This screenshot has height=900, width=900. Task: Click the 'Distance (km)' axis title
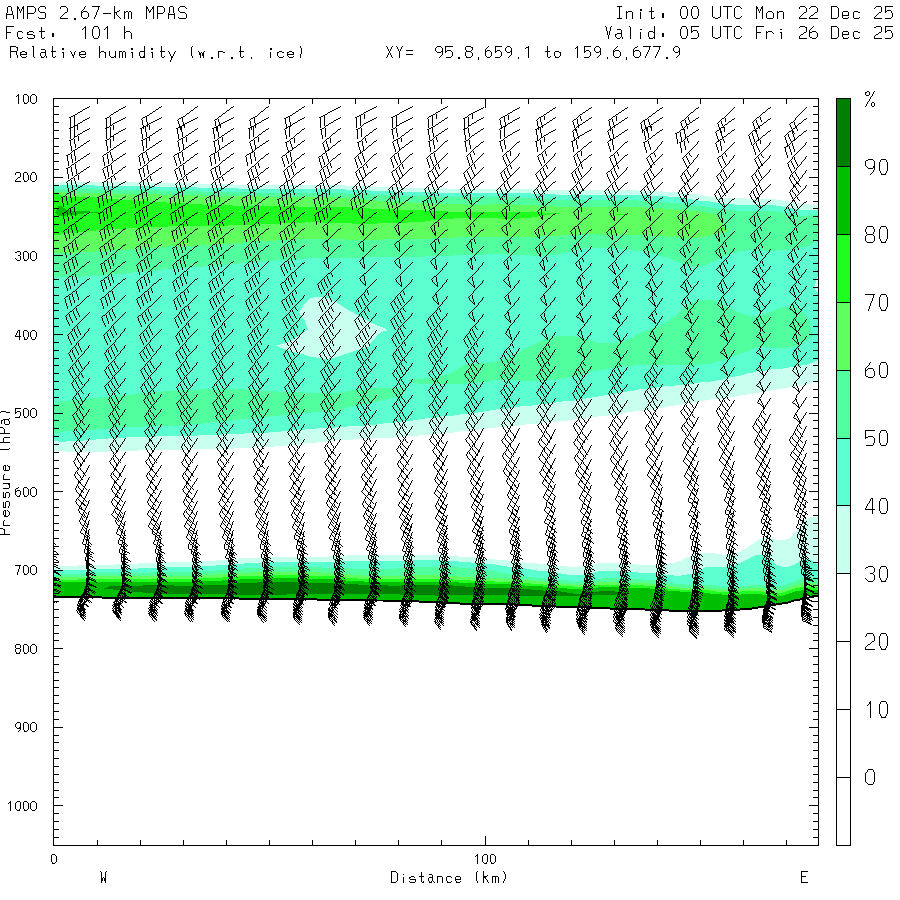(x=449, y=878)
